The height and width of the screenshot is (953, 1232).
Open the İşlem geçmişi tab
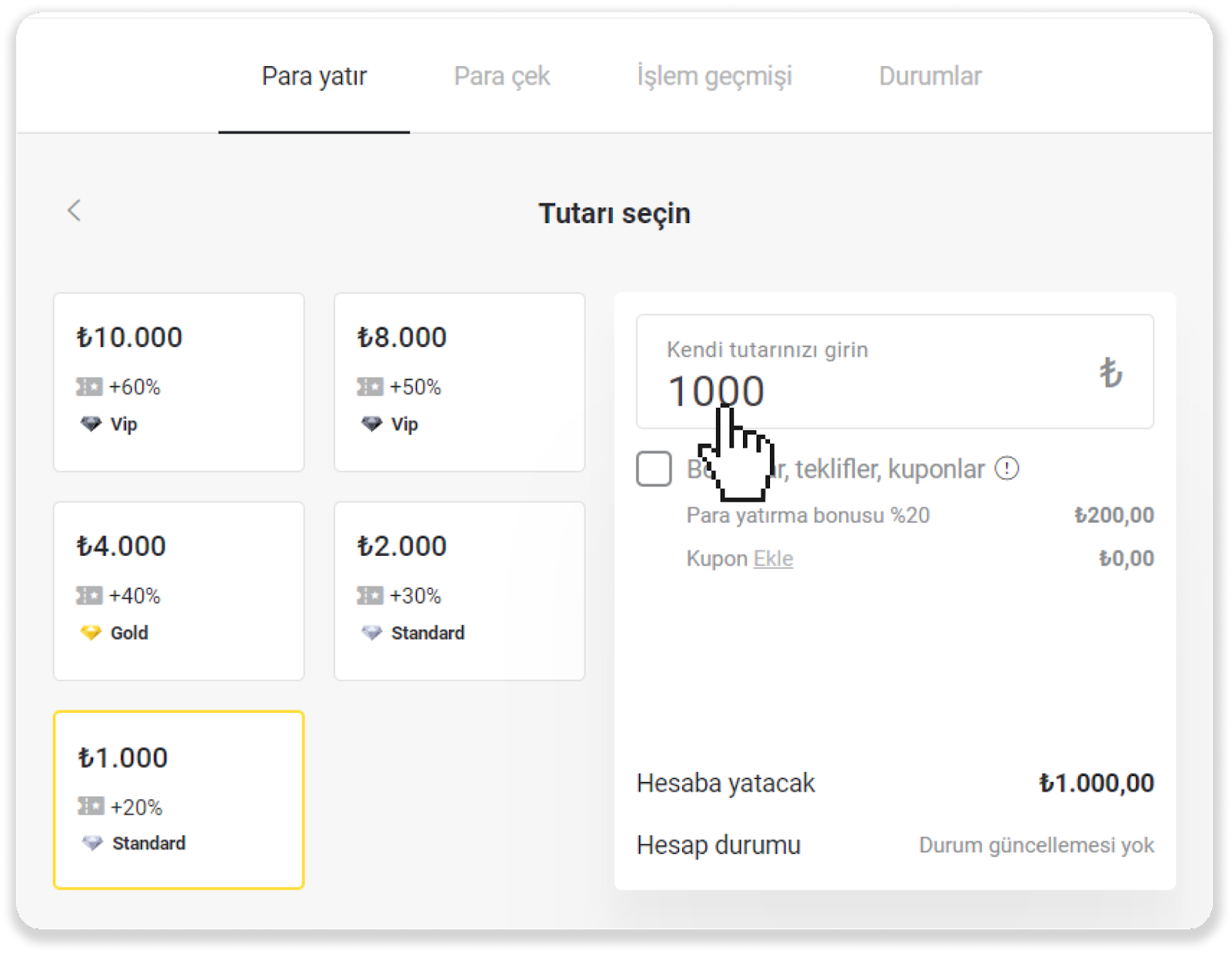[715, 76]
